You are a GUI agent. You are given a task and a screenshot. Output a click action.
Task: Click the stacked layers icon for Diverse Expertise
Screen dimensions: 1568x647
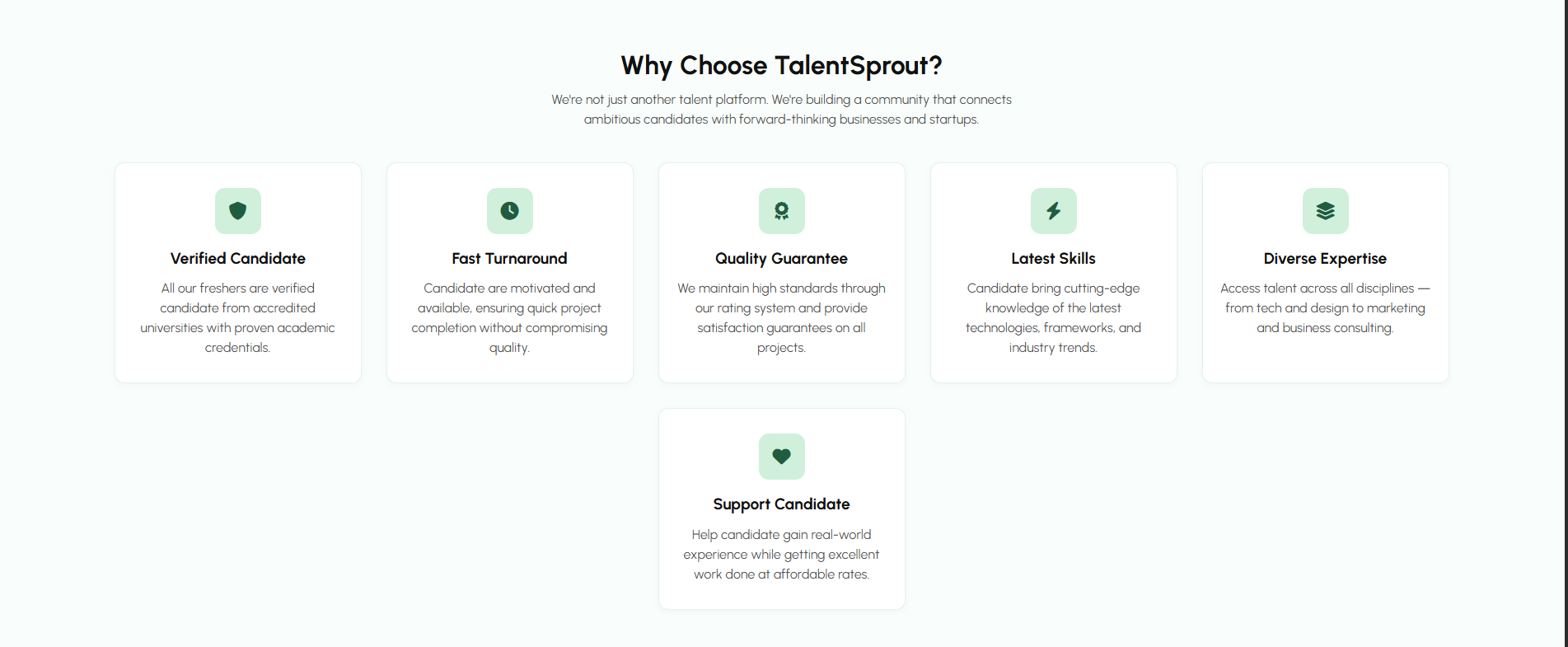(x=1325, y=211)
